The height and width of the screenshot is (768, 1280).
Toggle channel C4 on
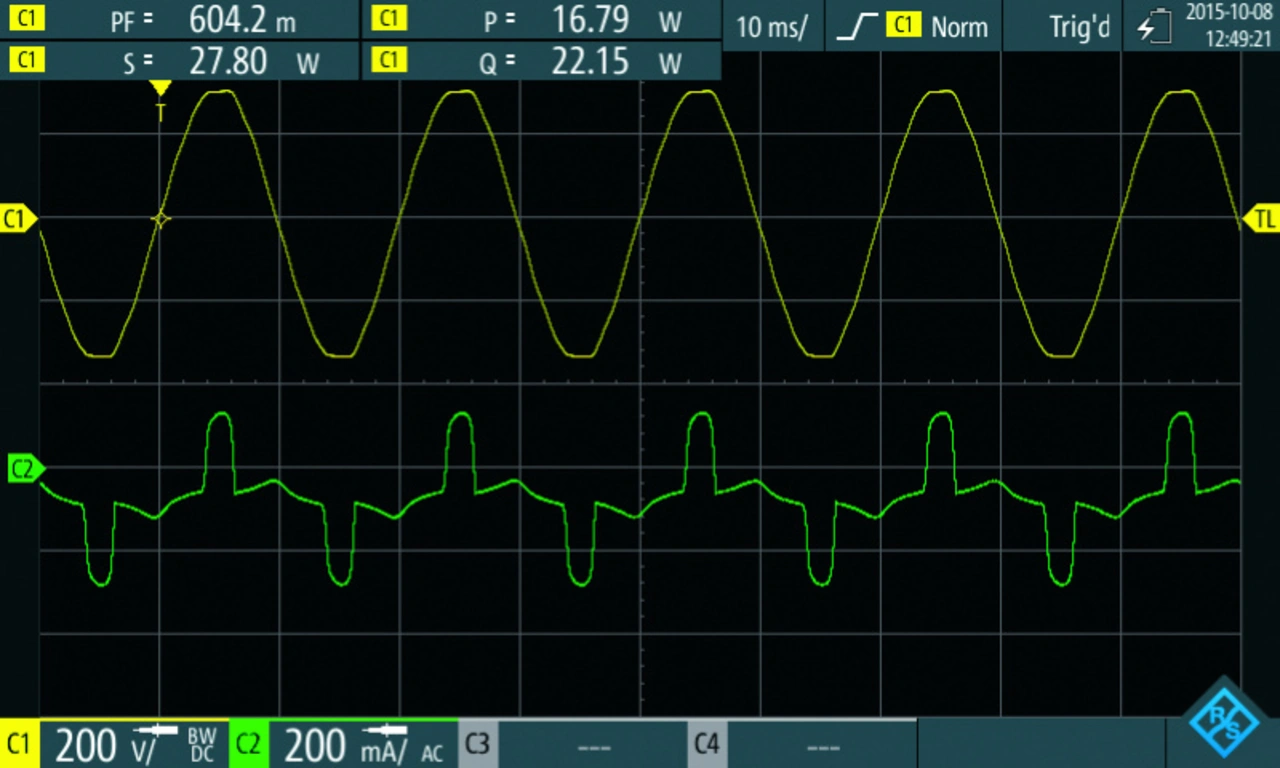(x=706, y=745)
